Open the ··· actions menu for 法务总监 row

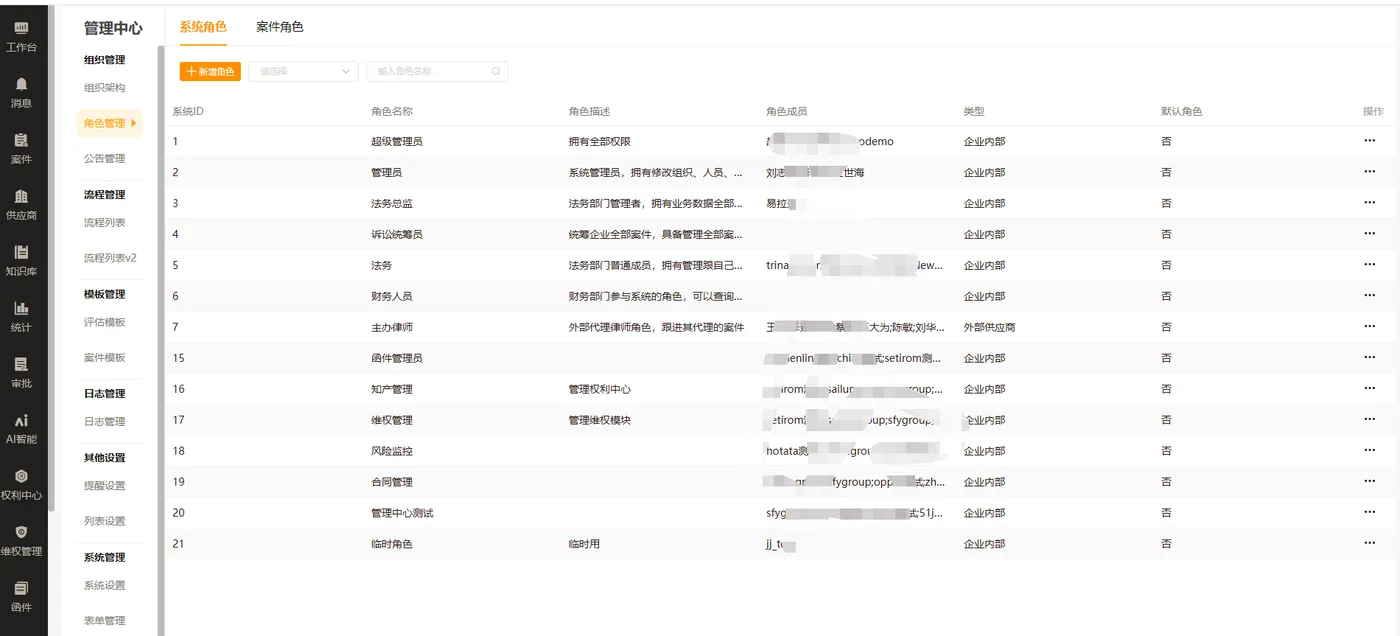tap(1369, 203)
